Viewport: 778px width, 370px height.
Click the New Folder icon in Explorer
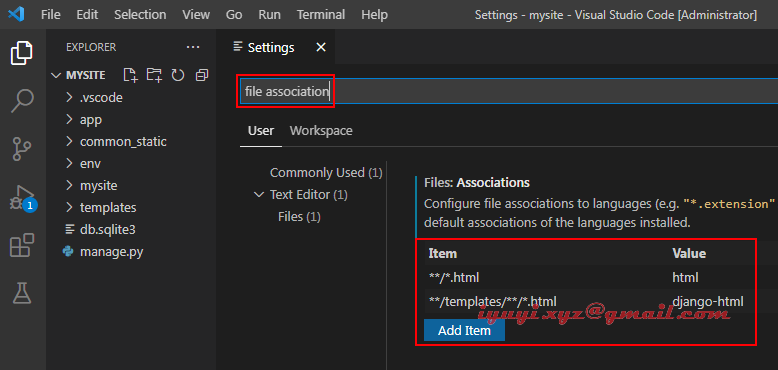pos(154,75)
